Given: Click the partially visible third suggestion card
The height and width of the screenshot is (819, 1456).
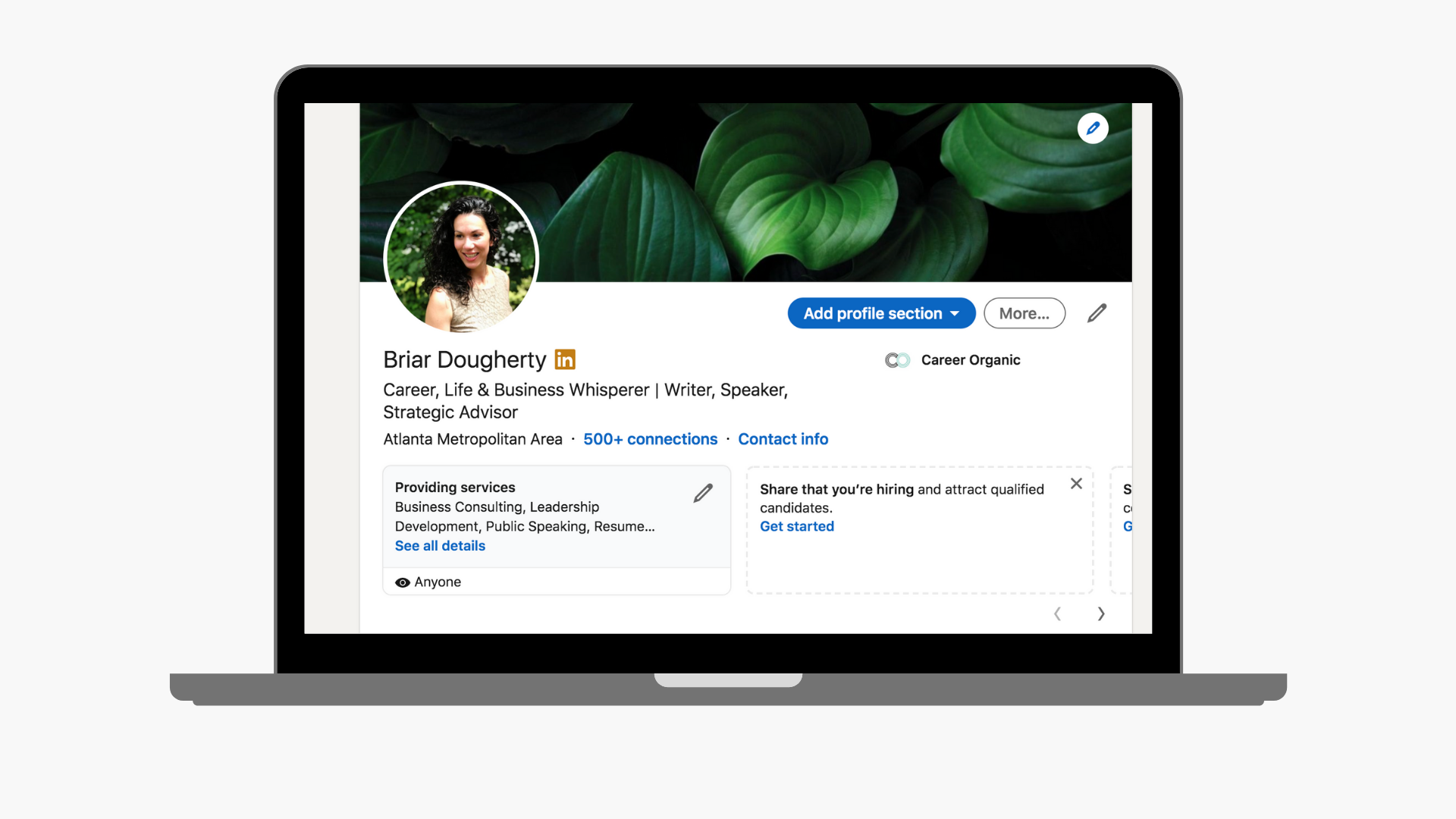Looking at the screenshot, I should [x=1123, y=531].
